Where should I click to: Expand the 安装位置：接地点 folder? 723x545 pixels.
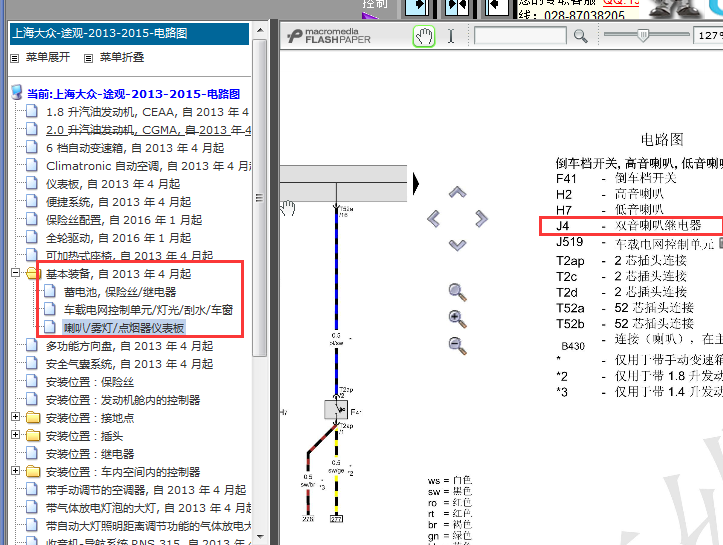pyautogui.click(x=16, y=416)
